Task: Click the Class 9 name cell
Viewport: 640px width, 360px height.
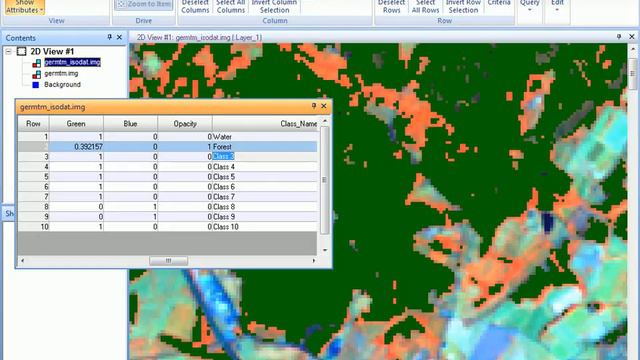Action: pyautogui.click(x=265, y=217)
